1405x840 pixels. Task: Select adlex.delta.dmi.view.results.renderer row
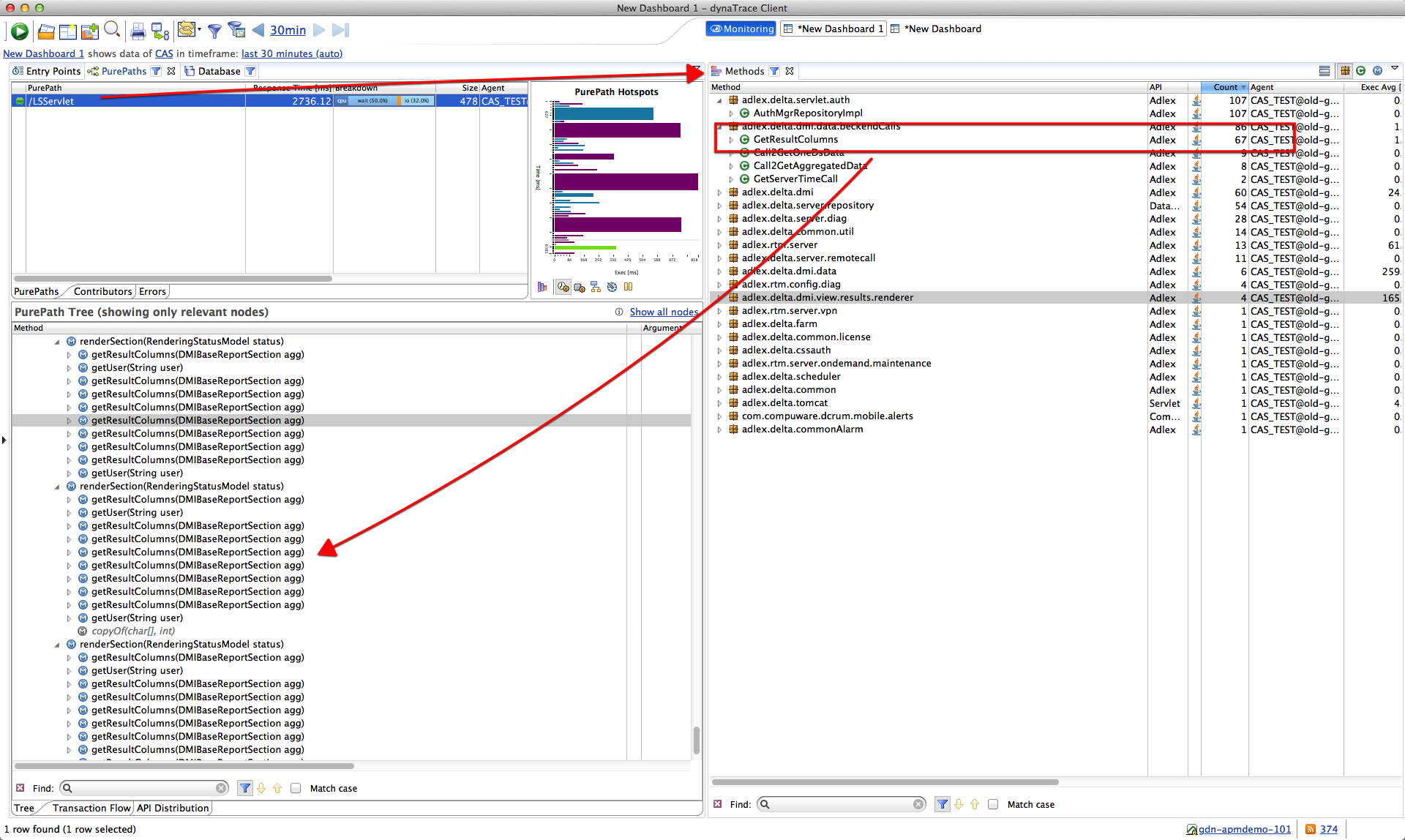coord(1055,298)
